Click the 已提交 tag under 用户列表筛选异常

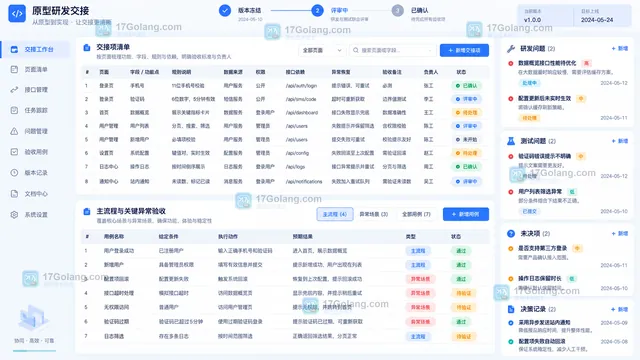tap(529, 211)
